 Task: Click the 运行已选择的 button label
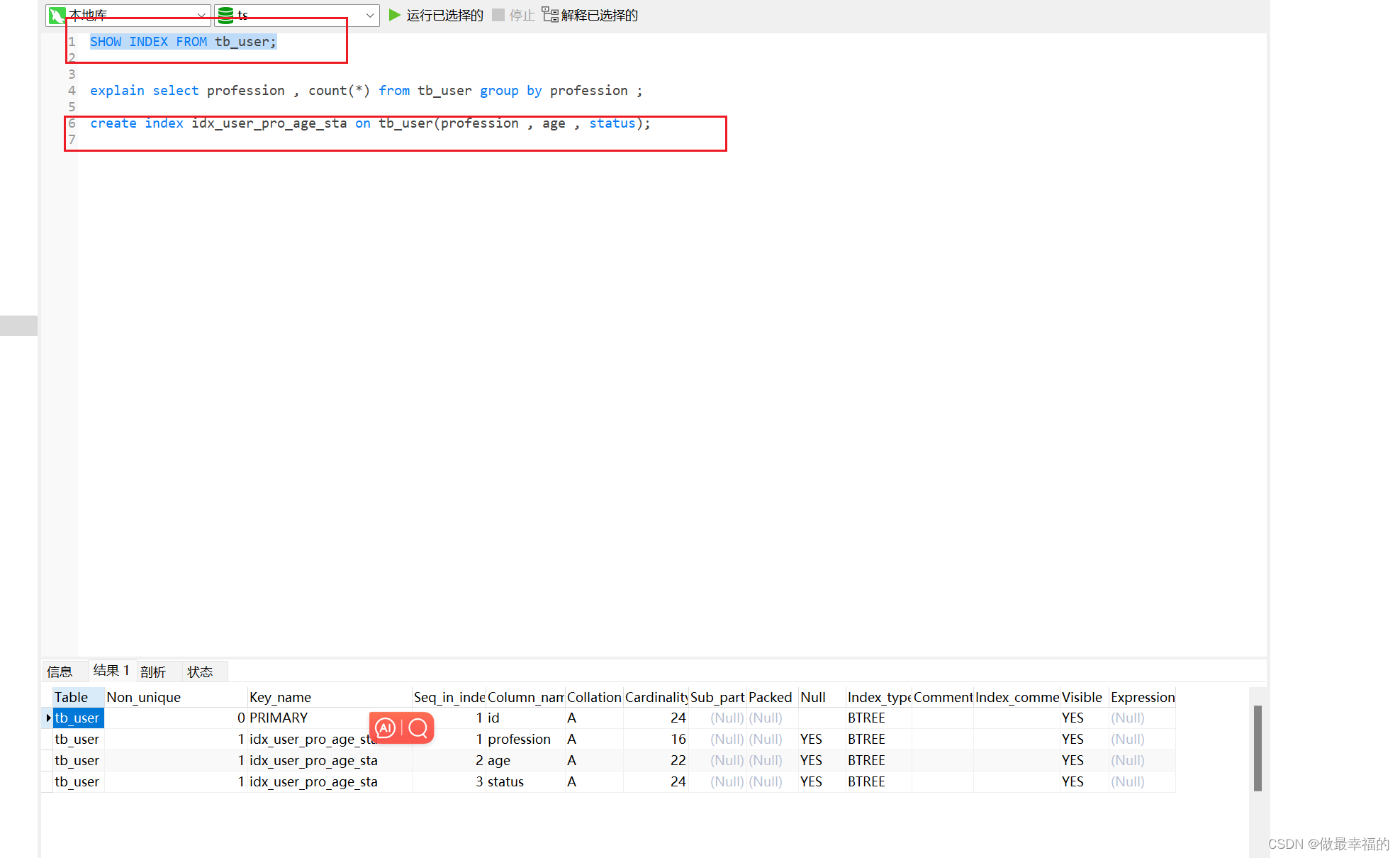pos(444,15)
